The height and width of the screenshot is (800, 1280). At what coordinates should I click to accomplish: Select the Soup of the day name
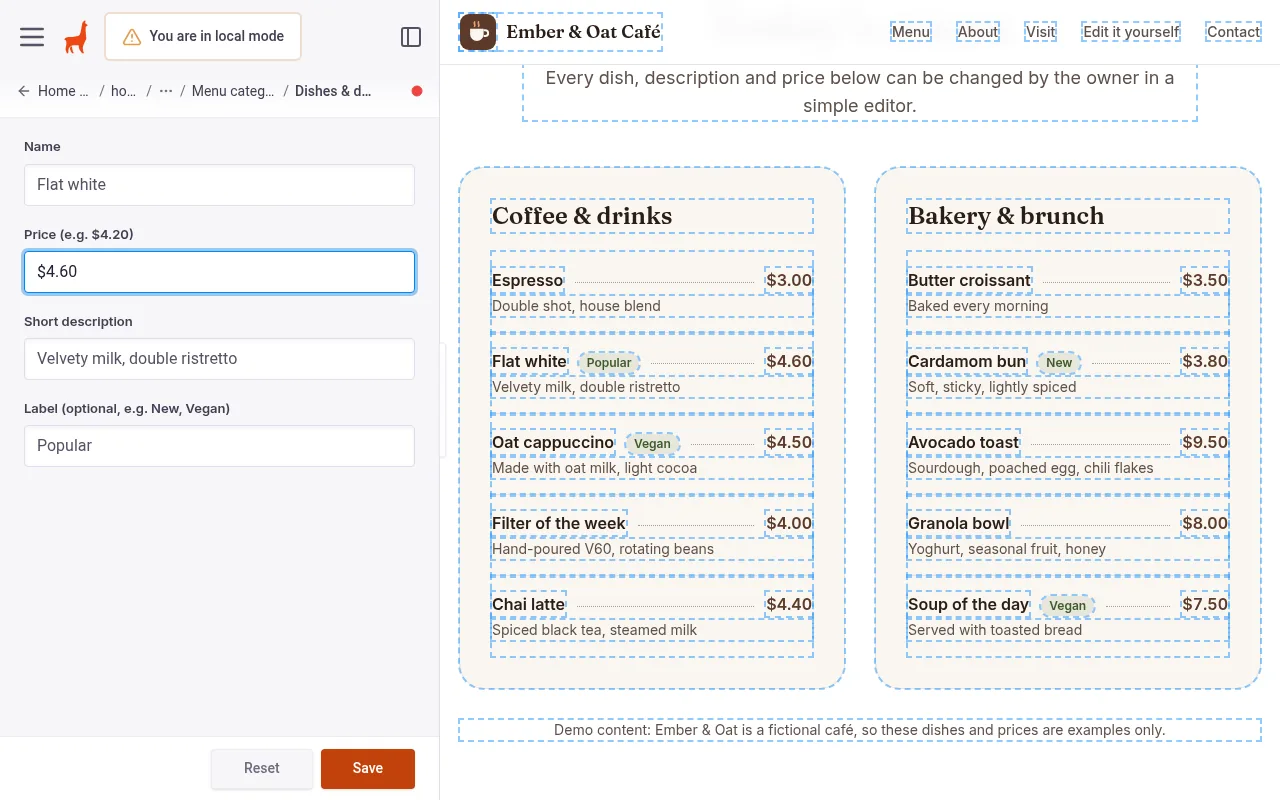(x=968, y=604)
